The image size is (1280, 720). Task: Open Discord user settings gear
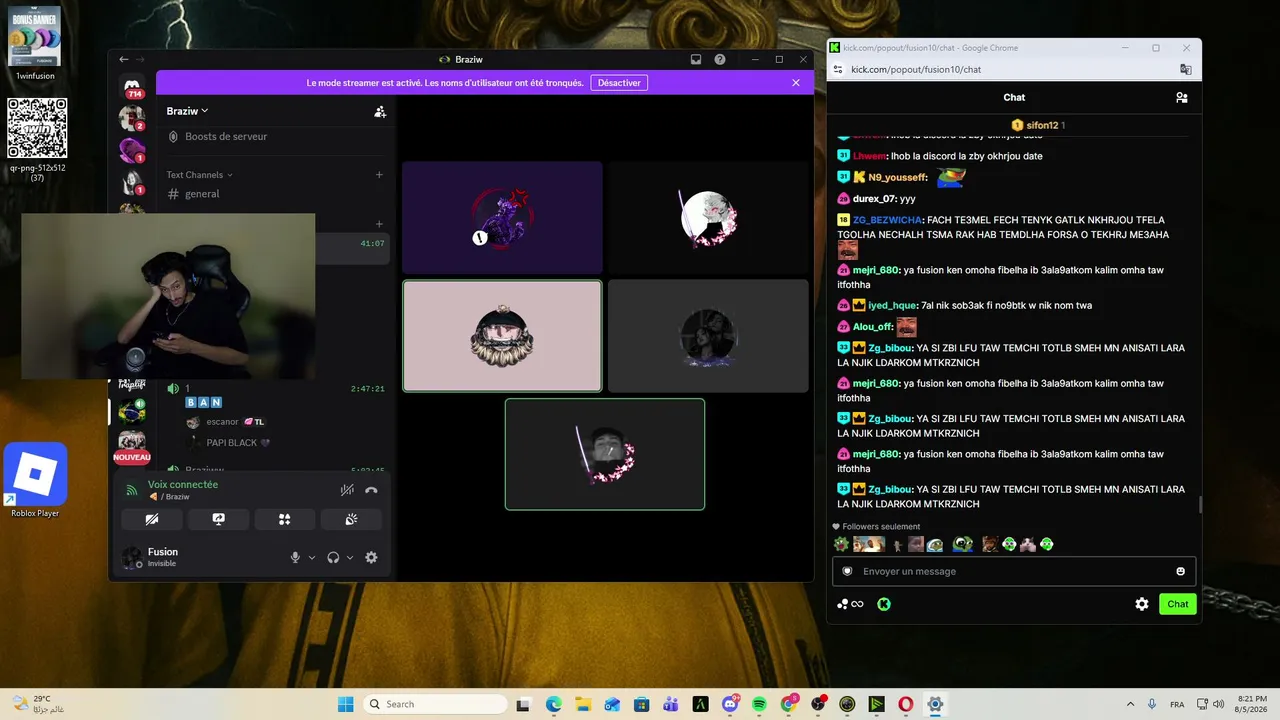pyautogui.click(x=371, y=557)
